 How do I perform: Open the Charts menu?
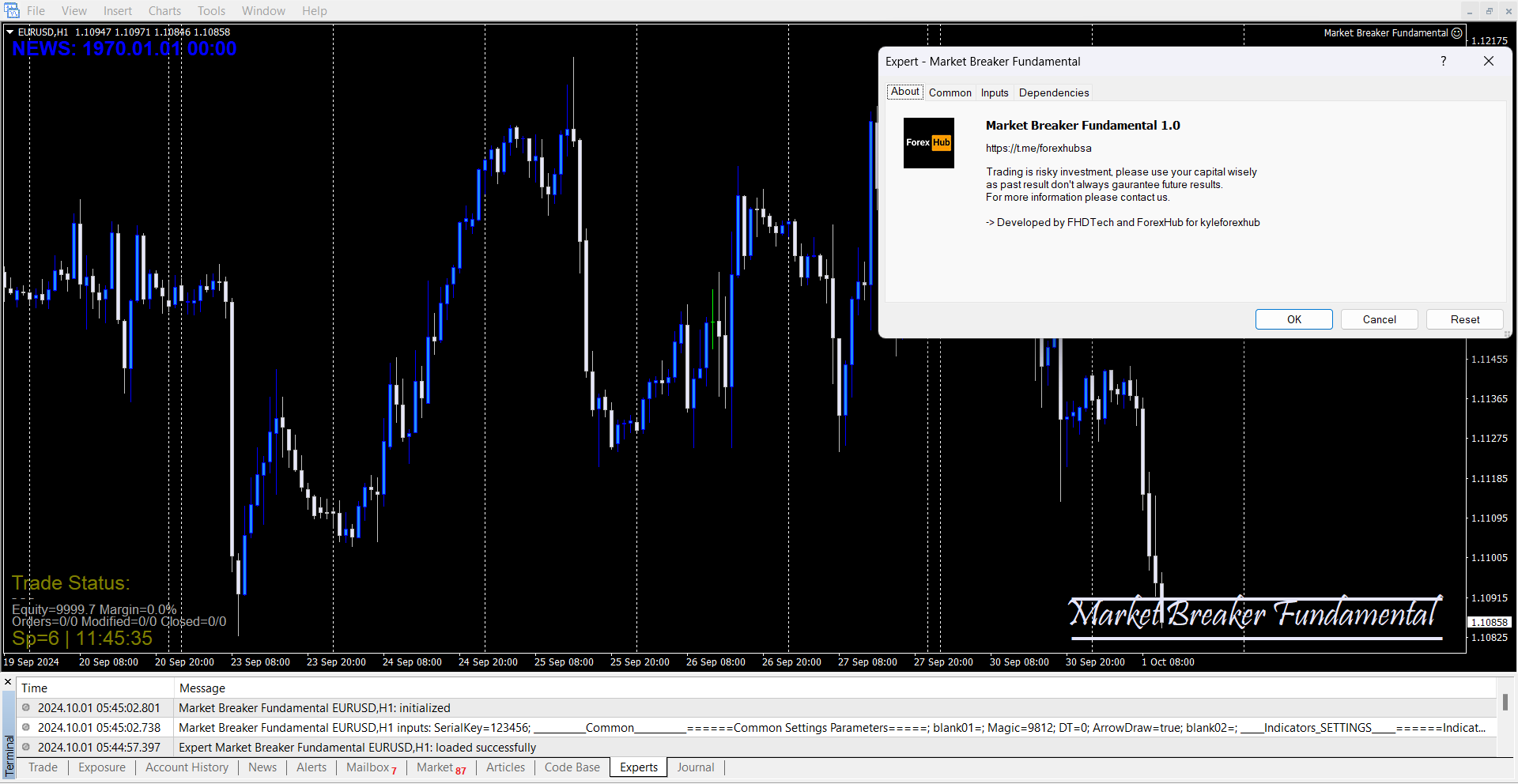[164, 11]
